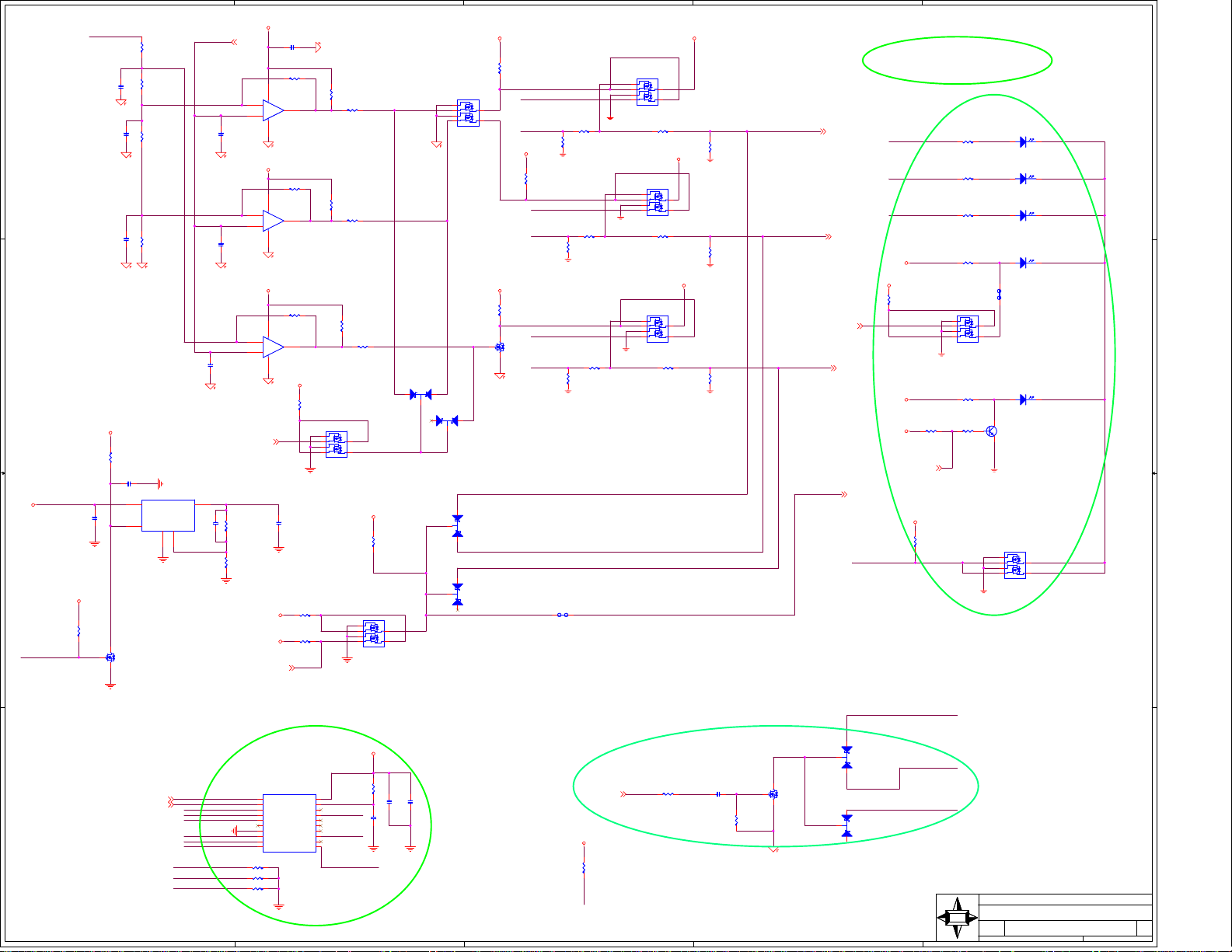The height and width of the screenshot is (952, 1232).
Task: Select the voltage regulator rectangle at left
Action: [168, 515]
